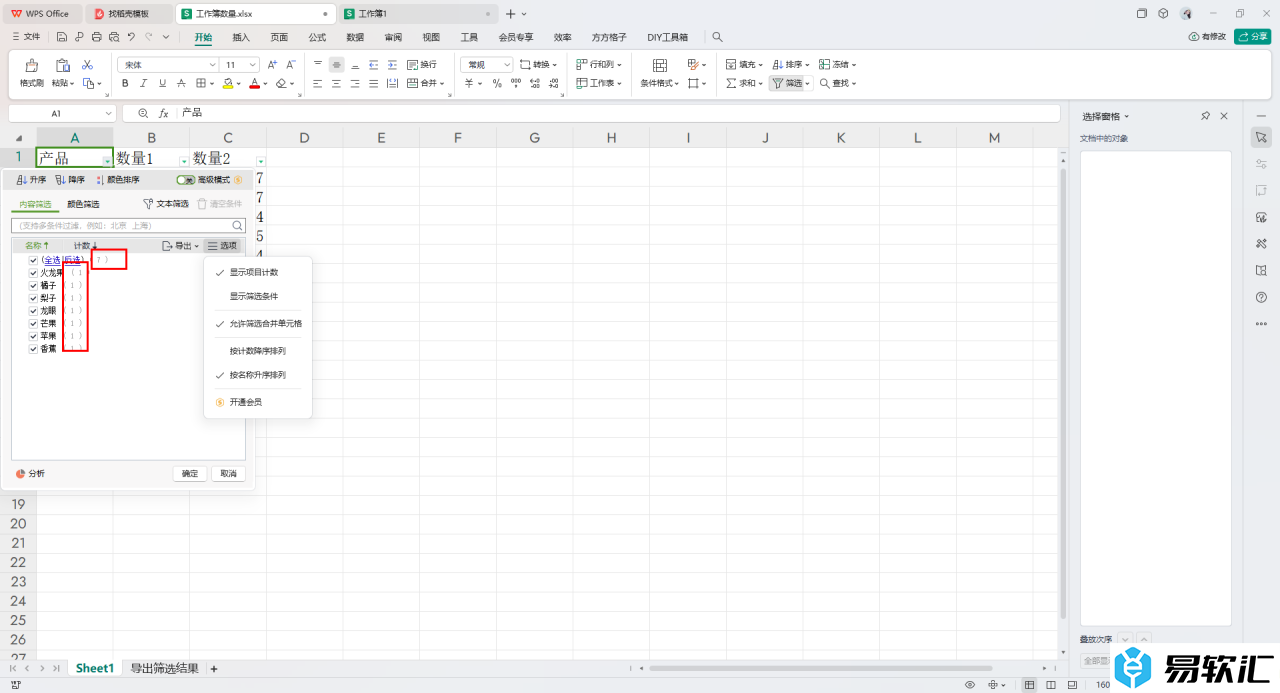Click the 取消 button
1280x693 pixels.
click(228, 474)
